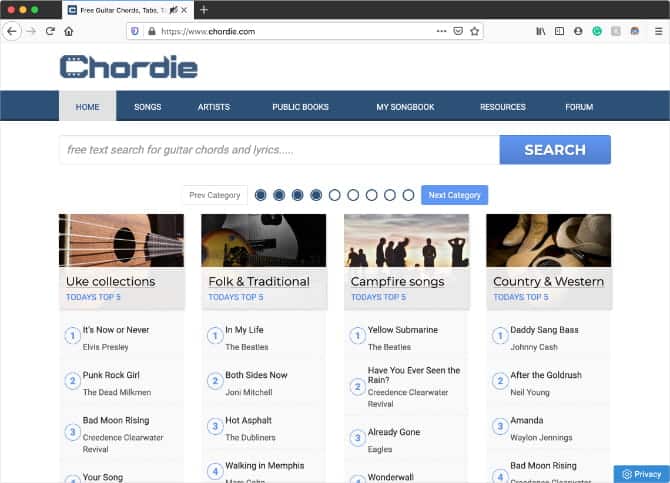Click the muted audio icon on tab
The width and height of the screenshot is (670, 483).
click(173, 10)
